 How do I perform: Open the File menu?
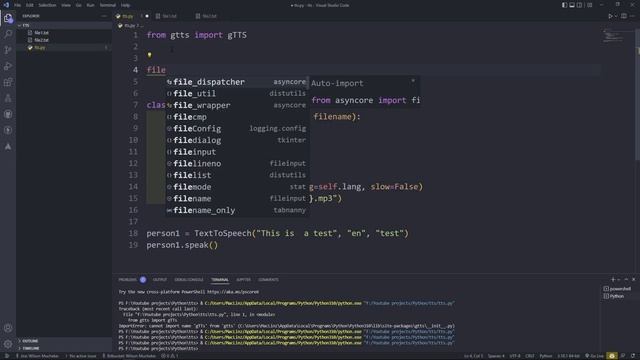click(x=18, y=5)
